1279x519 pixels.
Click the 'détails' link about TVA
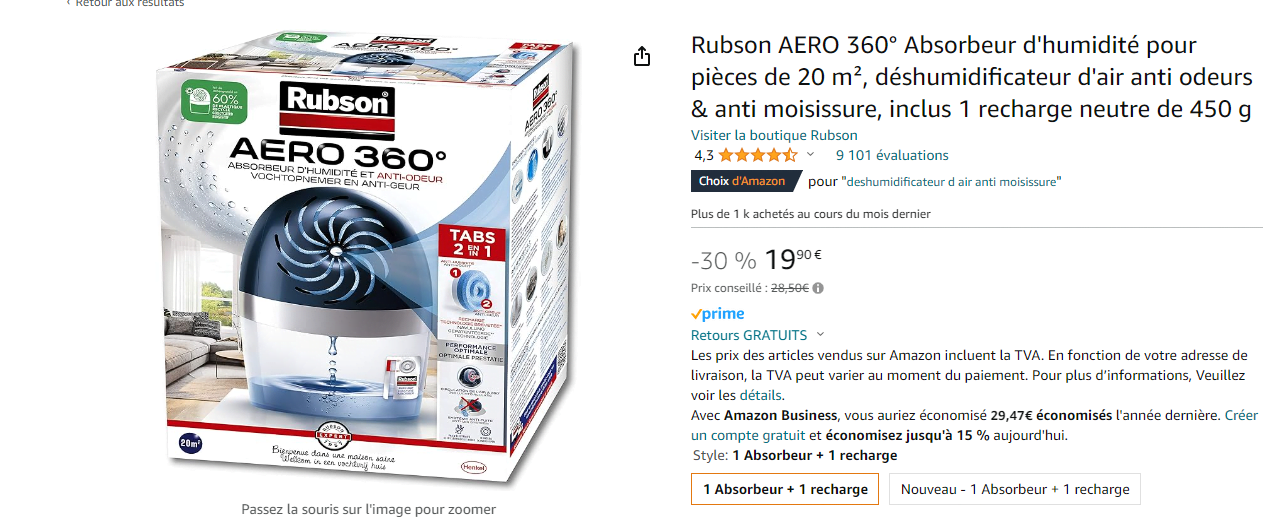point(761,395)
